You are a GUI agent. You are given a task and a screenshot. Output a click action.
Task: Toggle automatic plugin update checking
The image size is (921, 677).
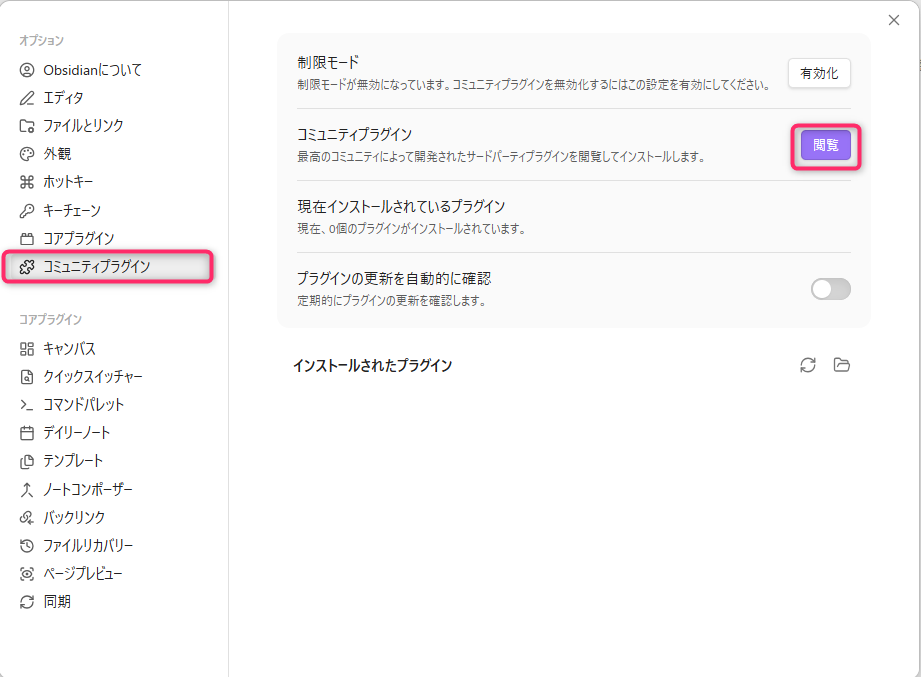tap(830, 289)
